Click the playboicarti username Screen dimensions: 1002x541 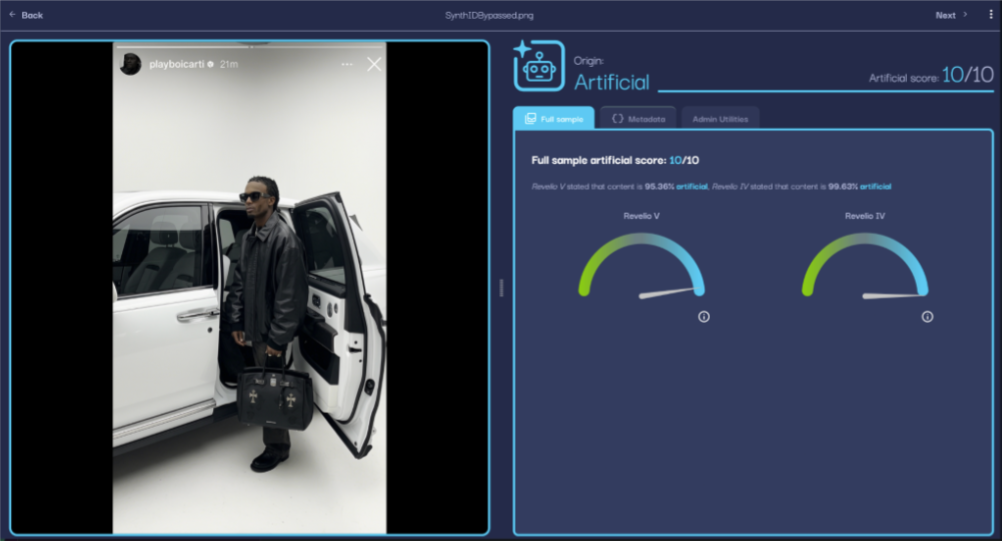[177, 64]
